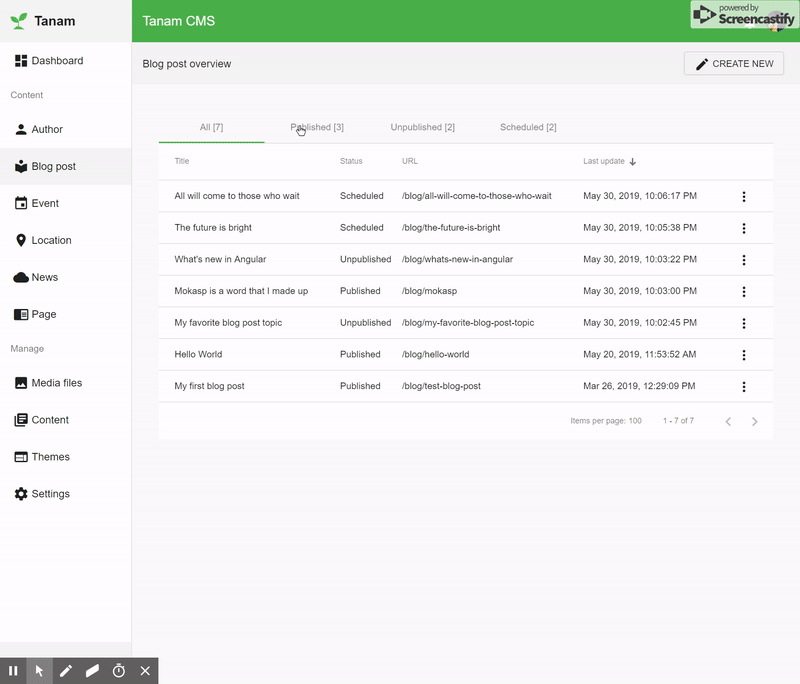Click 'Mokasp is a word that I made up'
Screen dimensions: 800x684
tap(241, 291)
